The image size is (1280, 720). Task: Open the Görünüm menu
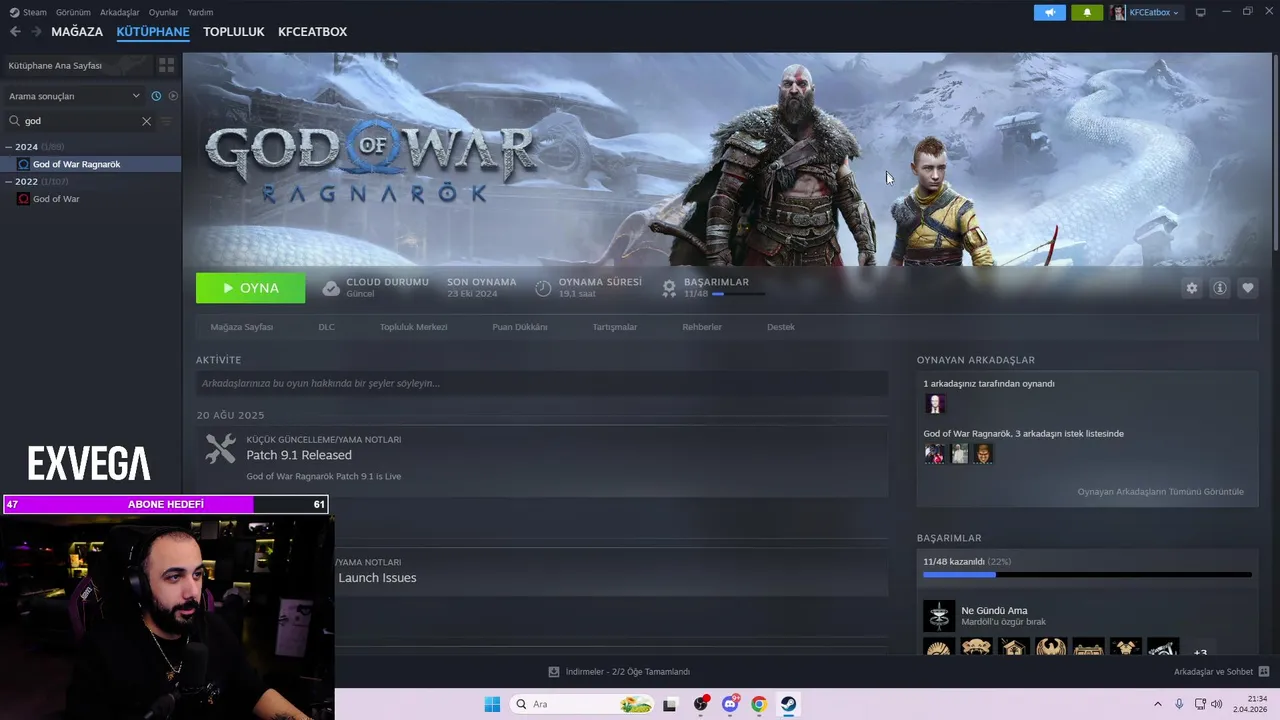pos(73,12)
